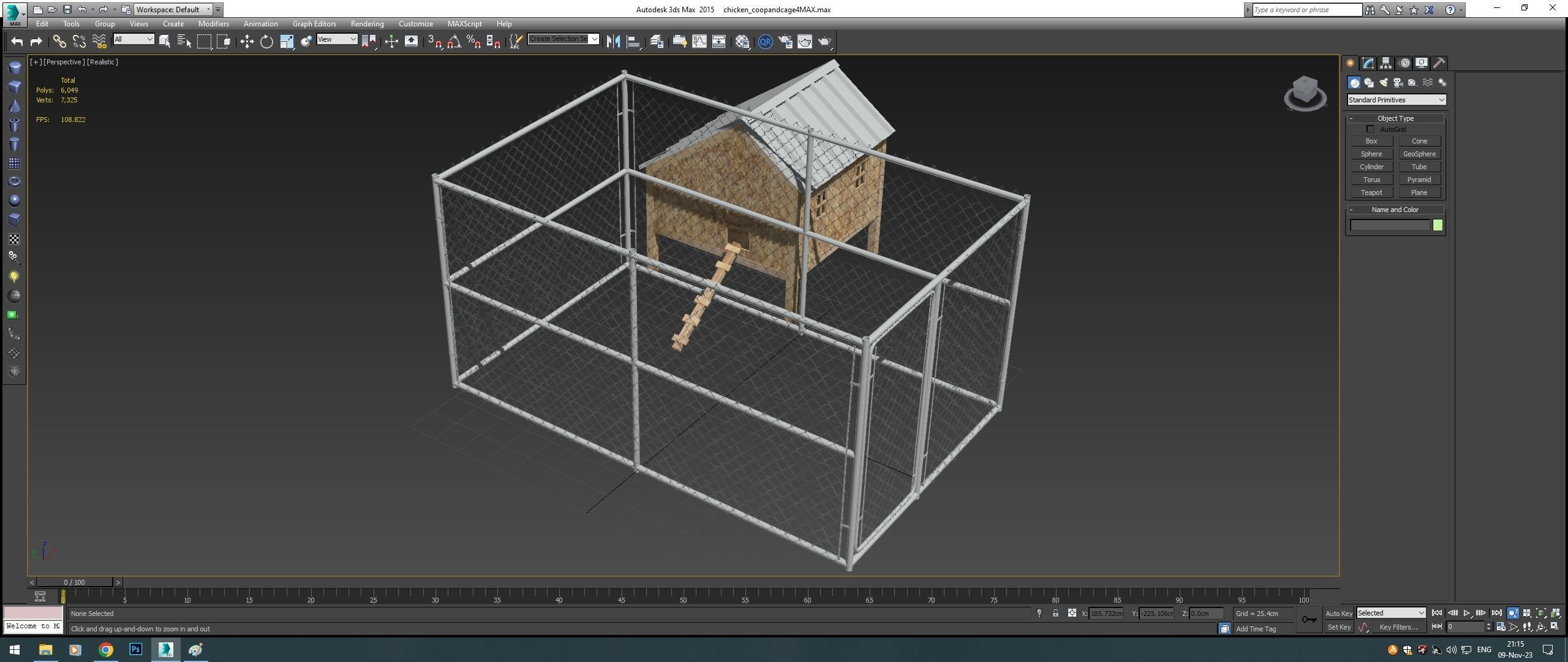1568x662 pixels.
Task: Open the Rendering menu
Action: click(x=367, y=24)
